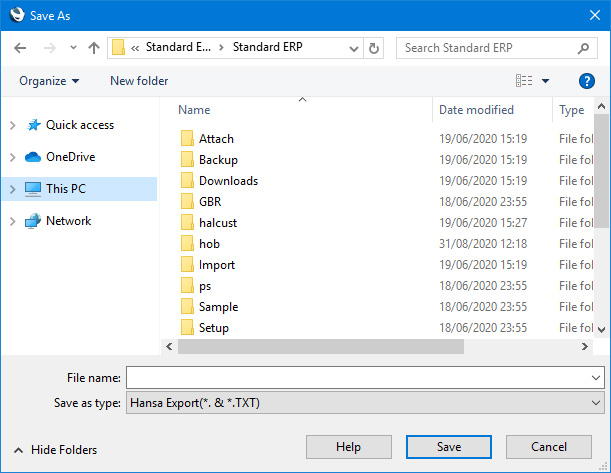Select OneDrive in sidebar
The image size is (611, 473).
71,157
